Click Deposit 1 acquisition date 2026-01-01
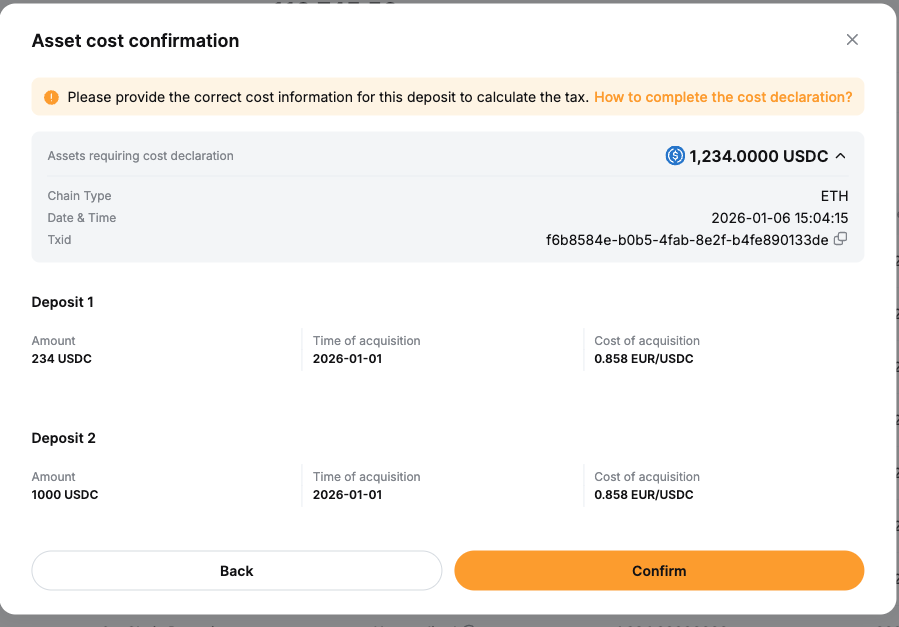The width and height of the screenshot is (899, 627). [347, 359]
